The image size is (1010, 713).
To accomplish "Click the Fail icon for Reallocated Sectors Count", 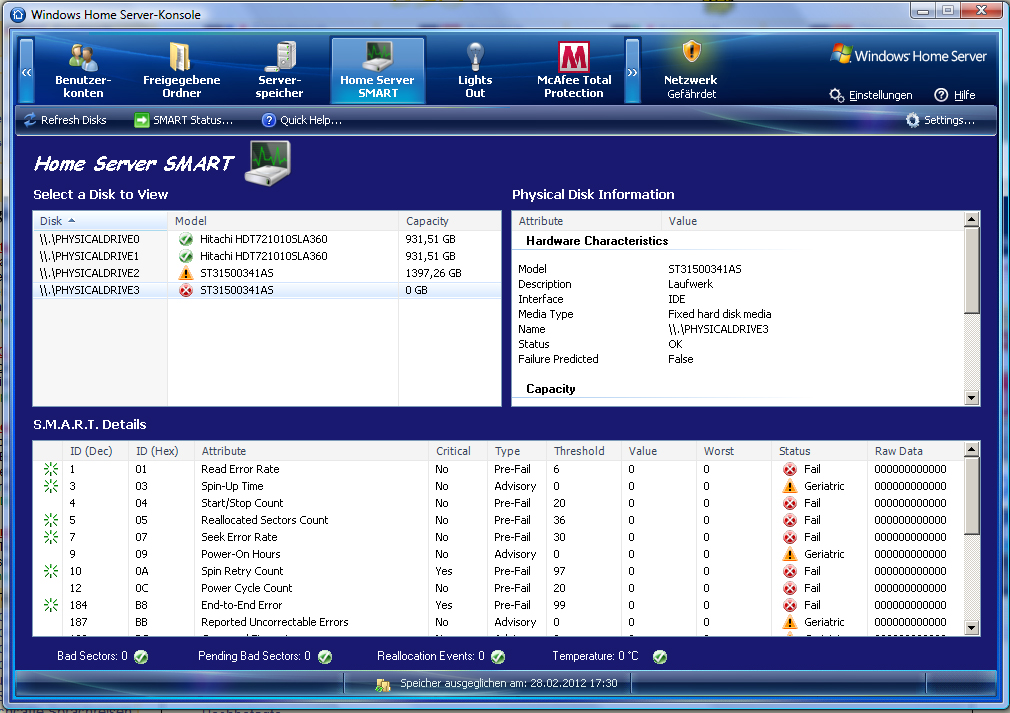I will (790, 520).
